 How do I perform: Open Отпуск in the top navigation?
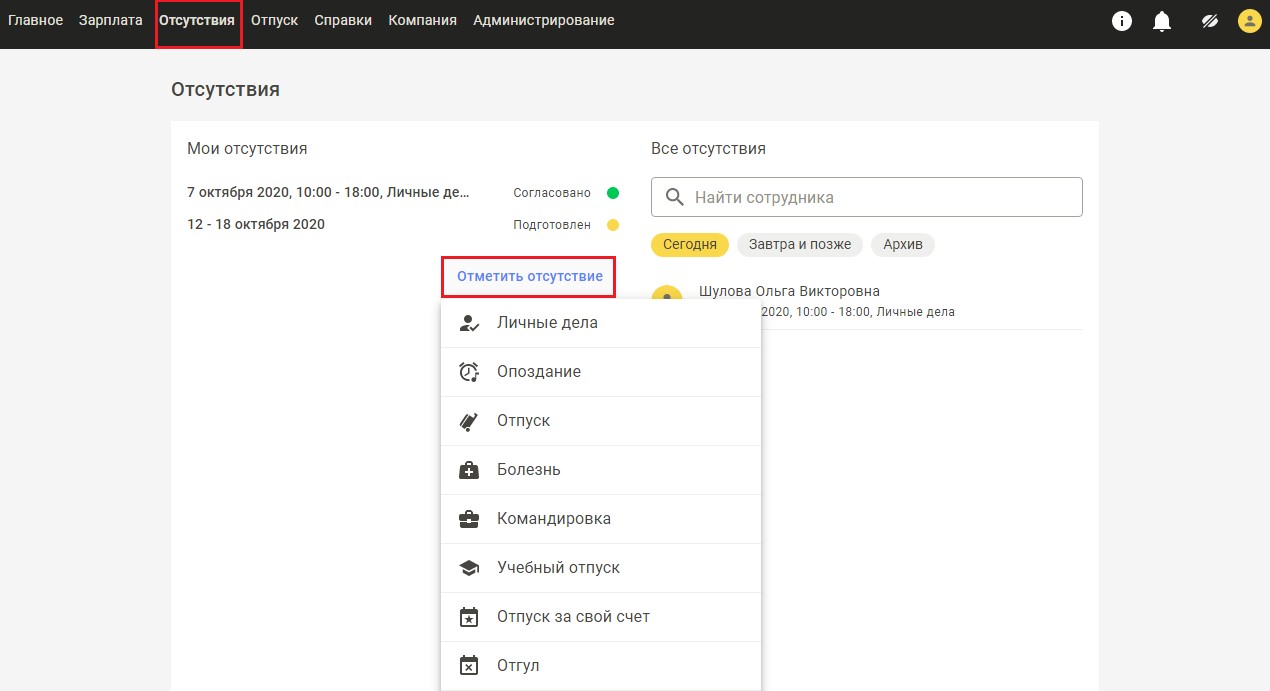[x=274, y=20]
